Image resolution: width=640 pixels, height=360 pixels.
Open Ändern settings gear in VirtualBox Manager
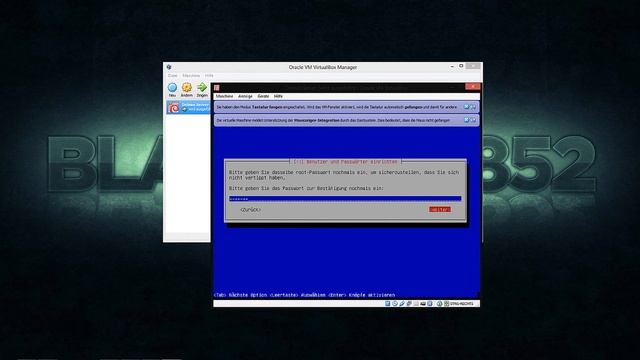(187, 87)
